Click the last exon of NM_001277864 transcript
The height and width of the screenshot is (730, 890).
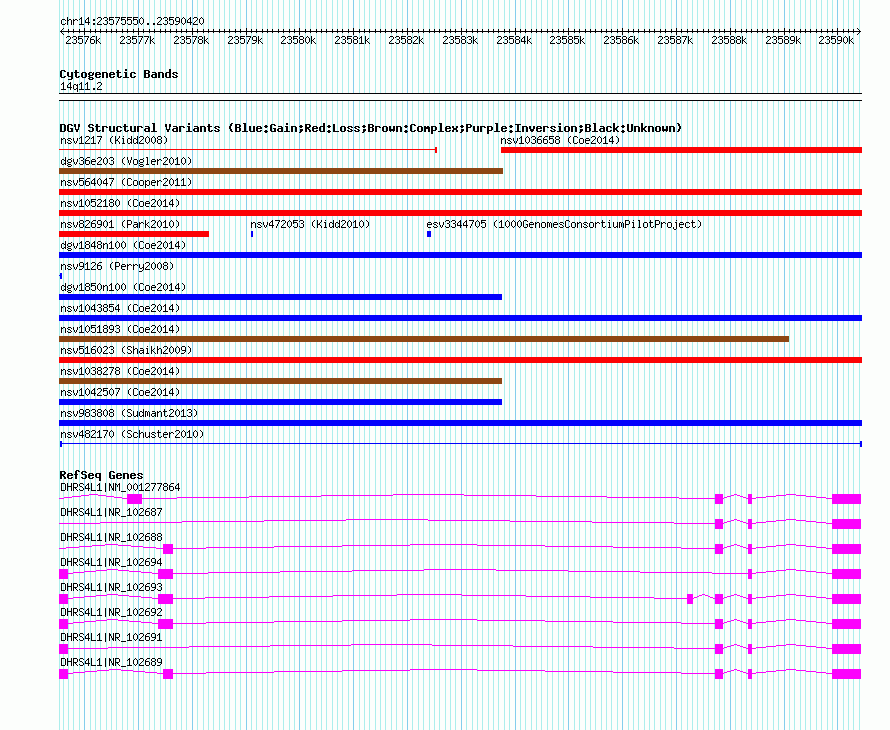tap(847, 499)
